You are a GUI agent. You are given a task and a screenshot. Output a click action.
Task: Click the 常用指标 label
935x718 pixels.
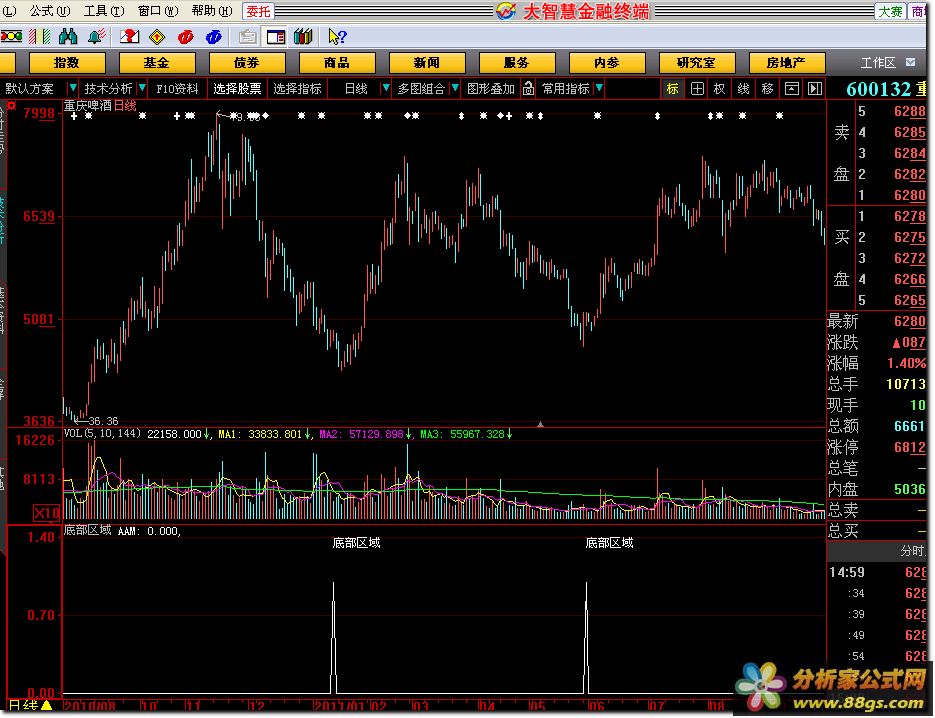(x=565, y=89)
